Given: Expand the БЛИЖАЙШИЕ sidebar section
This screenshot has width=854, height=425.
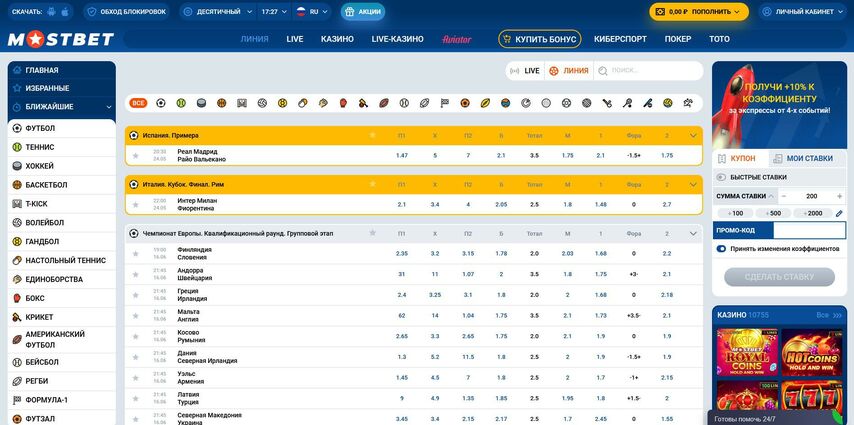Looking at the screenshot, I should click(62, 107).
